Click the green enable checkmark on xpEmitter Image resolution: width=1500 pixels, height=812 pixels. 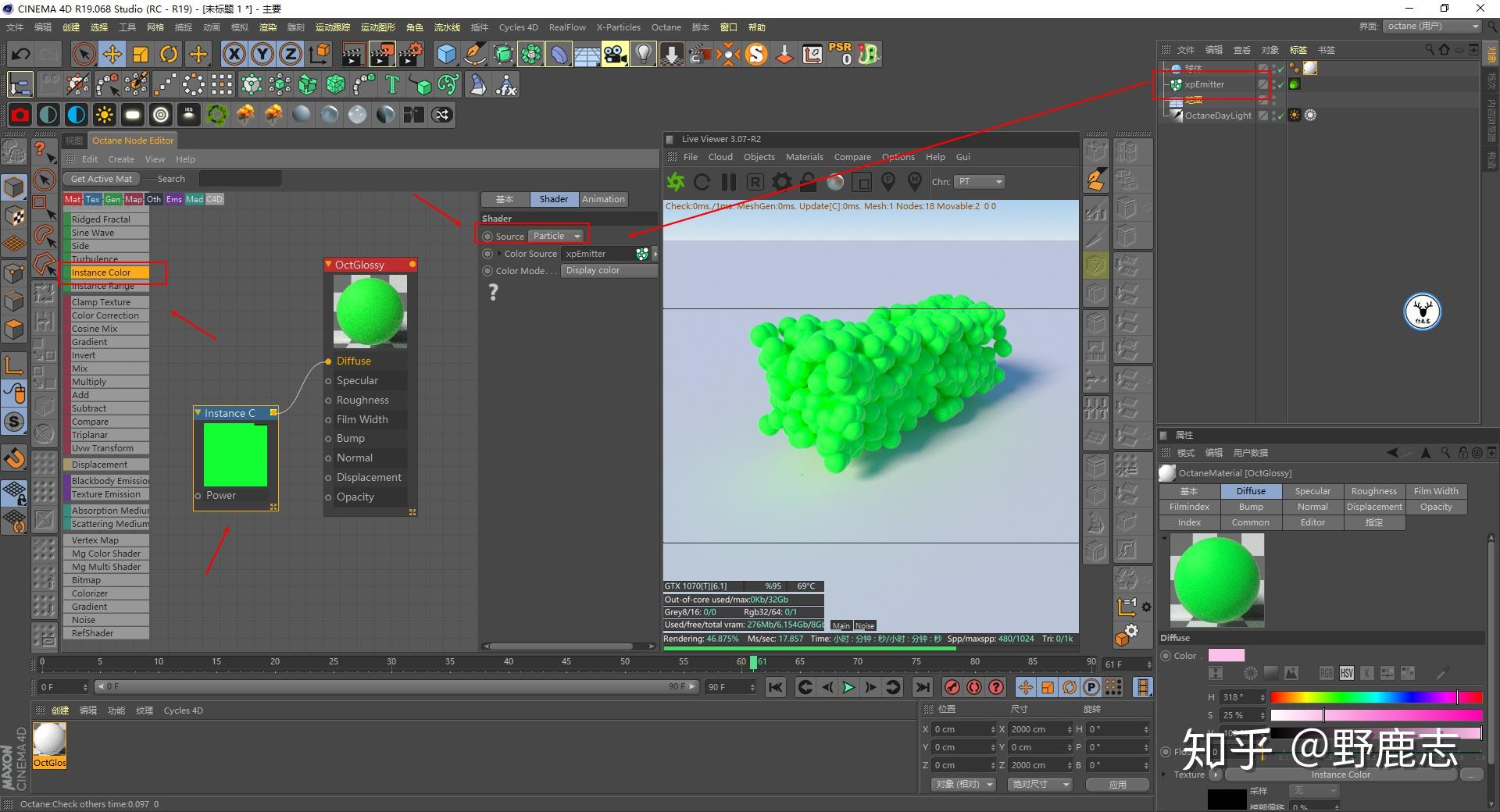pos(1281,84)
